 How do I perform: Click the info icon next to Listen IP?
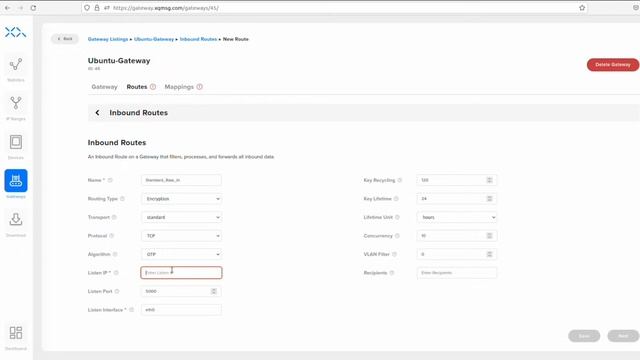pyautogui.click(x=116, y=273)
